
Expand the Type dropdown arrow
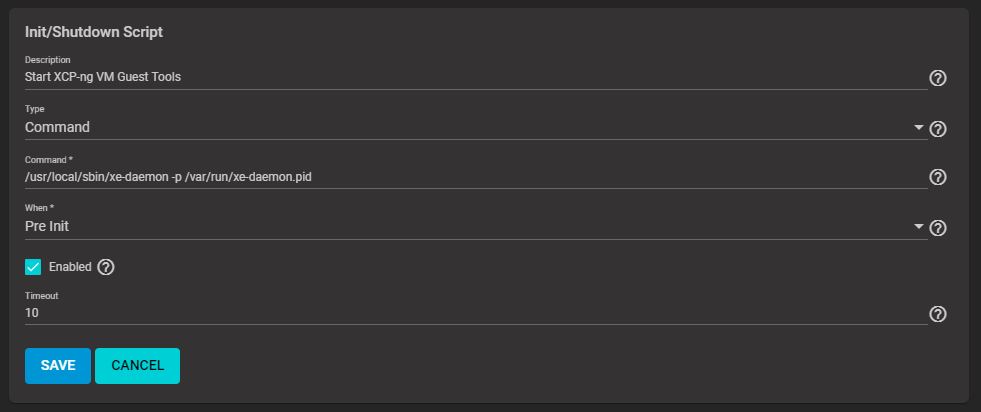click(x=918, y=128)
